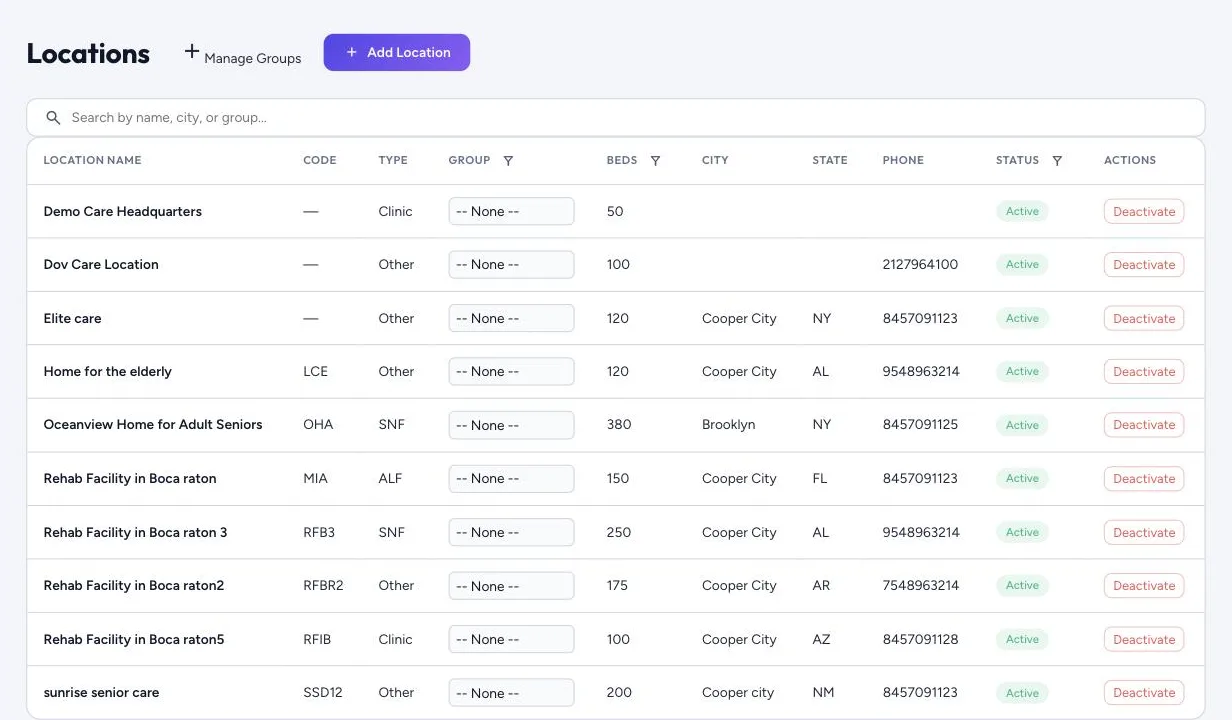Click beds value 175
The width and height of the screenshot is (1232, 720).
pyautogui.click(x=617, y=586)
